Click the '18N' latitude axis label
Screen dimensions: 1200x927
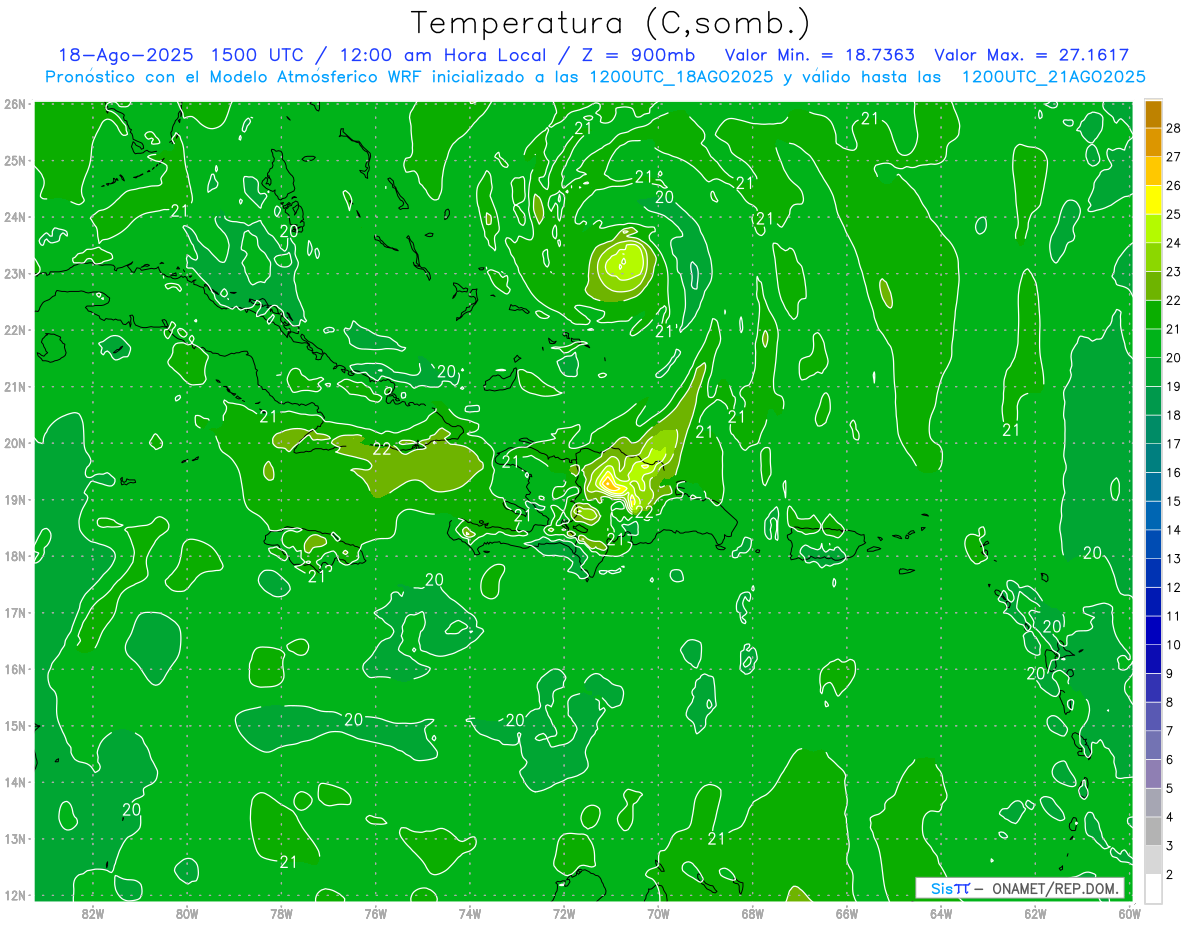pyautogui.click(x=14, y=556)
